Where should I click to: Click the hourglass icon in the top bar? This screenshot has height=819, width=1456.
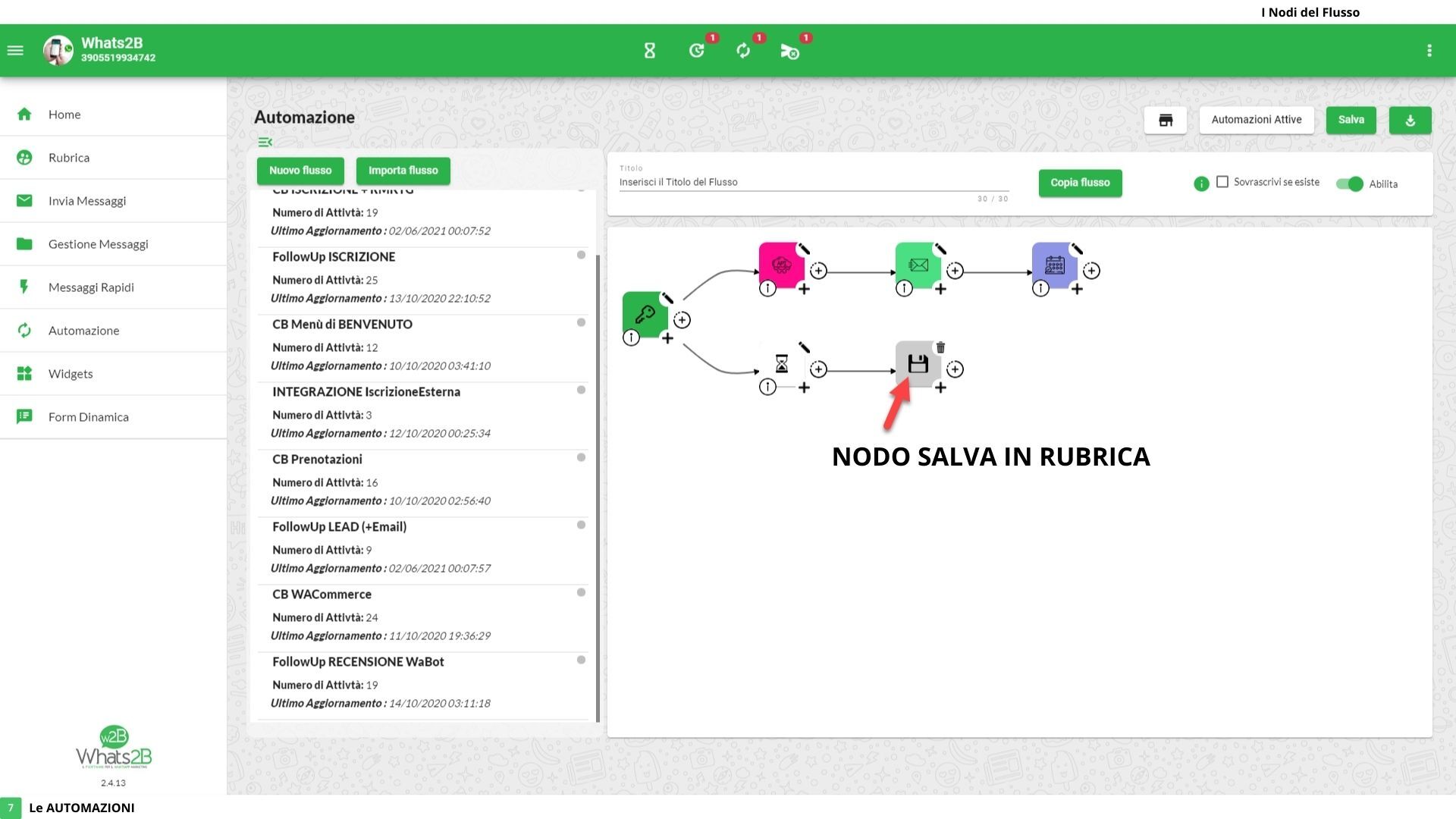650,51
